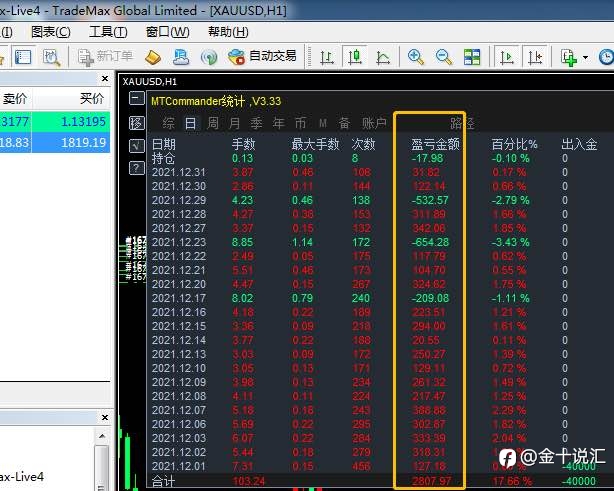Click the 百分比% column header
Screen dimensions: 614x491
pos(515,144)
